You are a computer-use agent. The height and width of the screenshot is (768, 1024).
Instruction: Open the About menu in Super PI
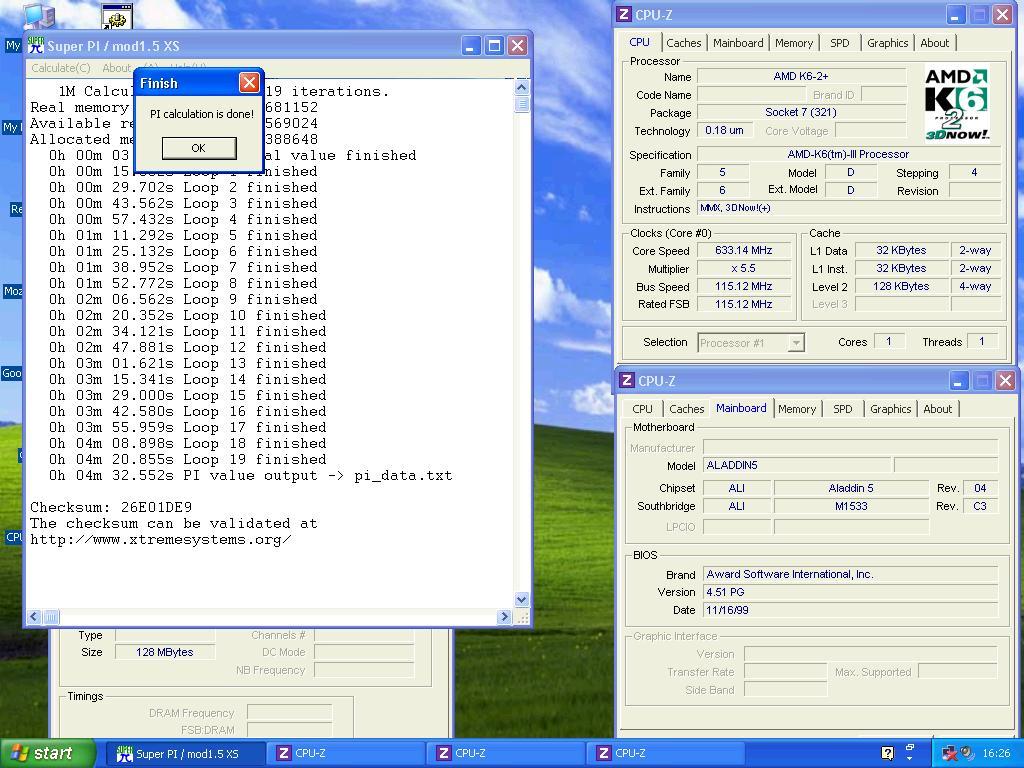pos(117,68)
